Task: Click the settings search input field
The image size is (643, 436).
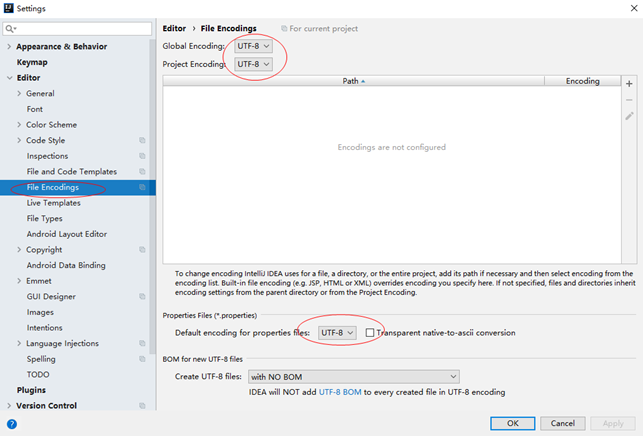Action: (x=77, y=29)
